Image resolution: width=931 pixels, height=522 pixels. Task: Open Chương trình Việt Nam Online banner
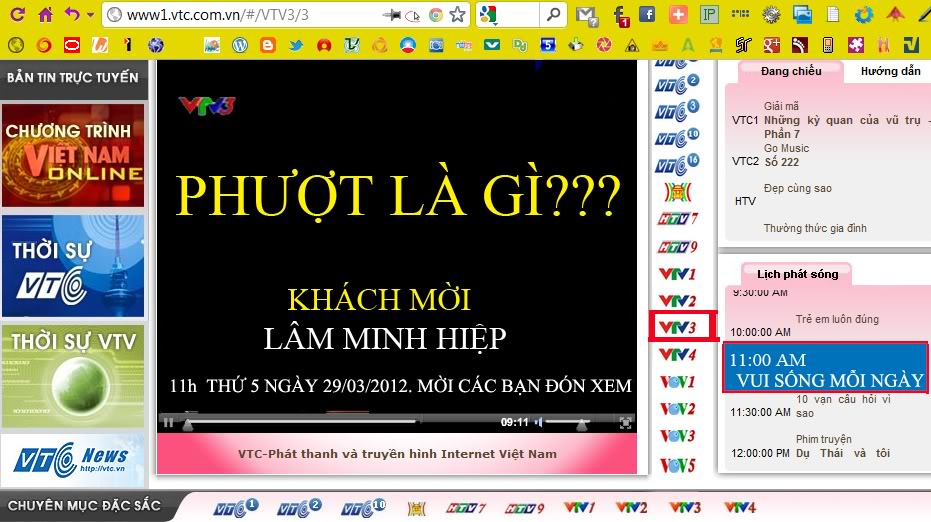(73, 156)
